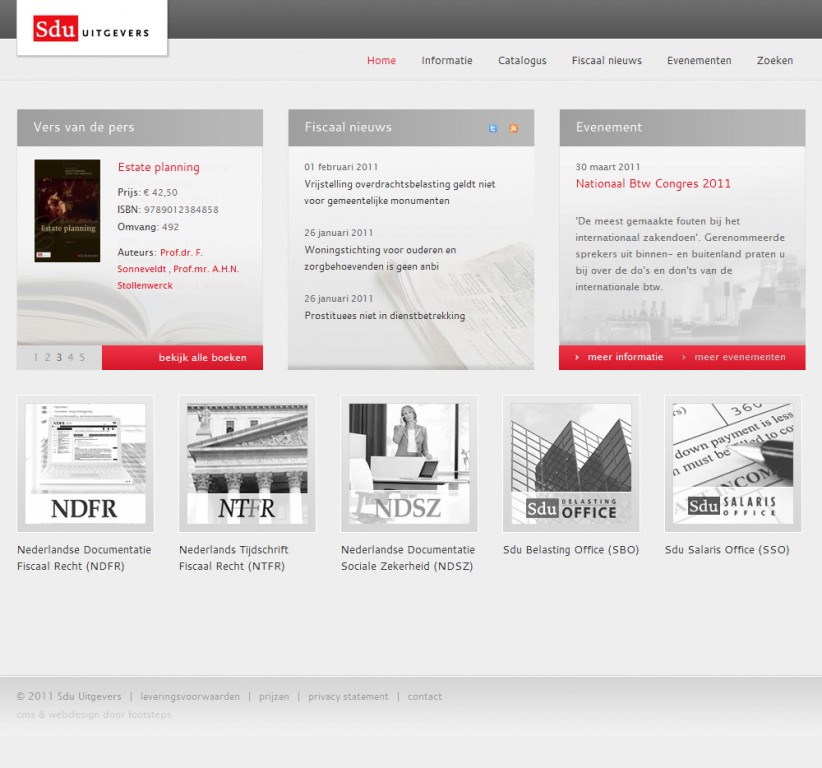The height and width of the screenshot is (768, 822).
Task: Open the prijzen footer link
Action: coord(274,697)
